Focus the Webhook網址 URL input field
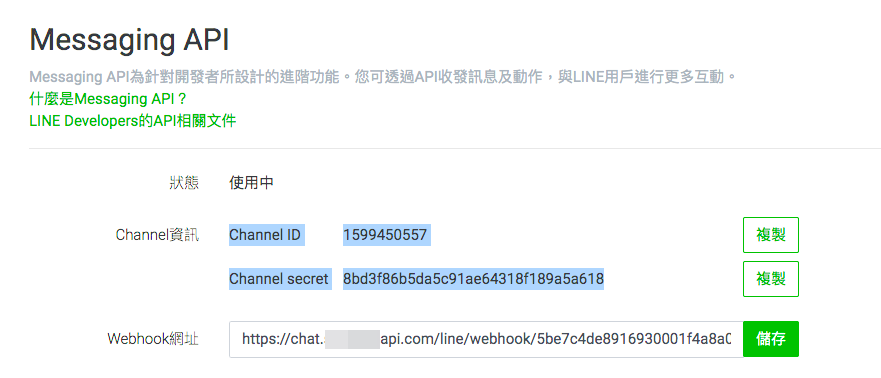The height and width of the screenshot is (378, 881). [486, 339]
